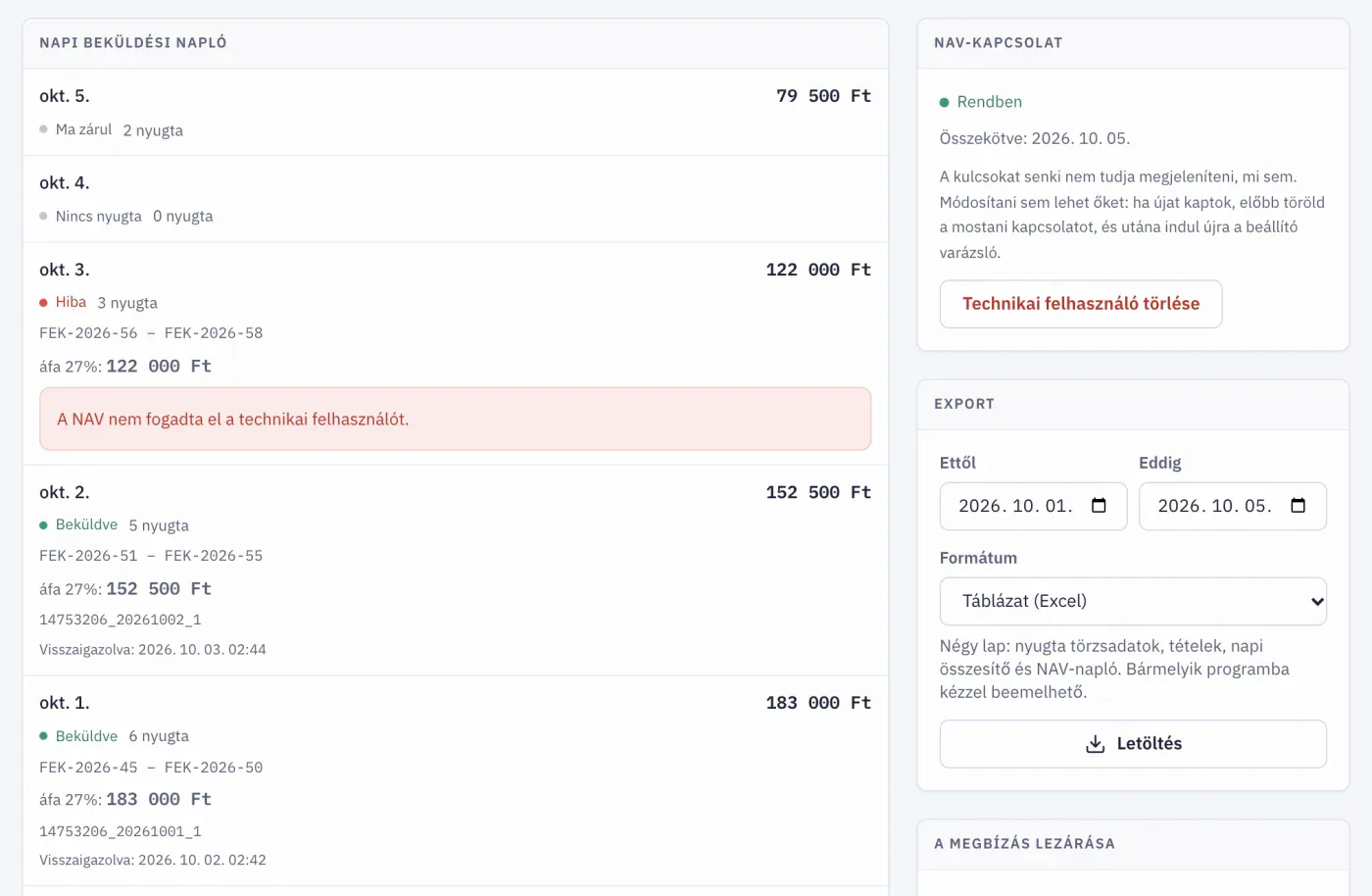Click the Ettől date 2026. 10. 01.

[1015, 506]
